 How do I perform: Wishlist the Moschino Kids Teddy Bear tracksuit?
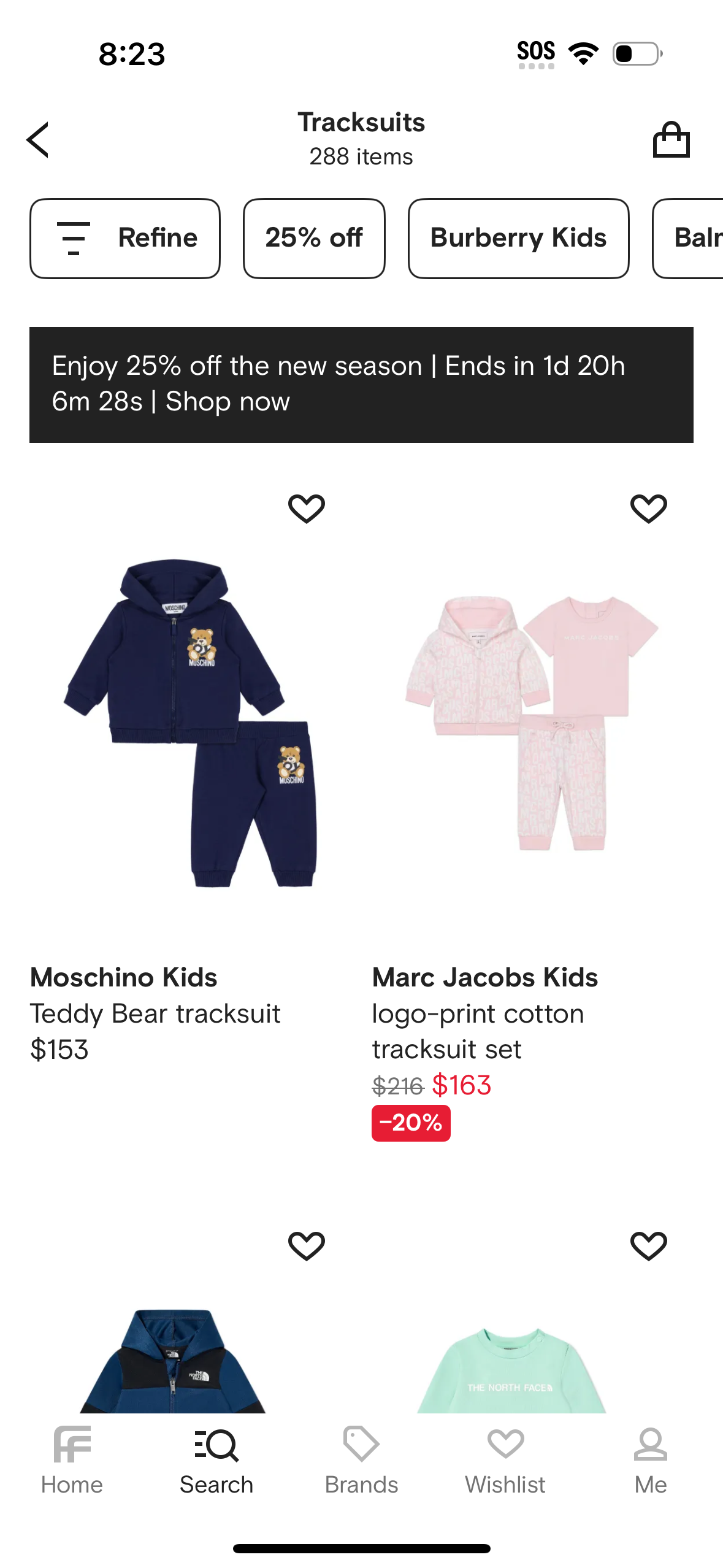307,509
